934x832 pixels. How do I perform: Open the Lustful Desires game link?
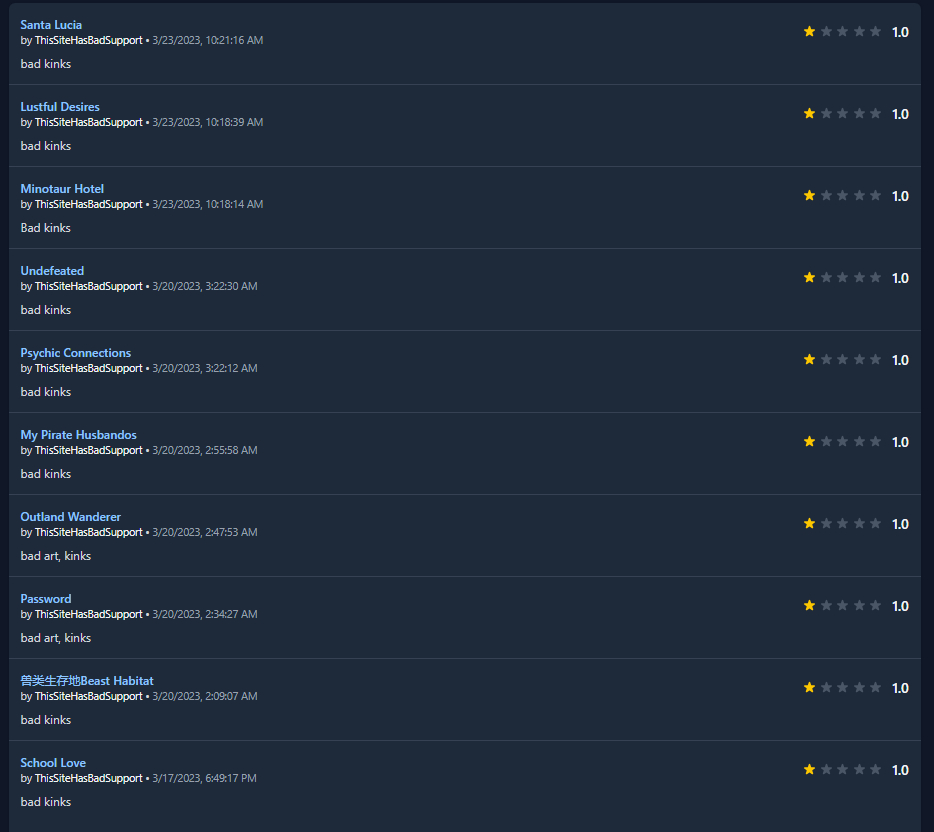click(x=60, y=107)
